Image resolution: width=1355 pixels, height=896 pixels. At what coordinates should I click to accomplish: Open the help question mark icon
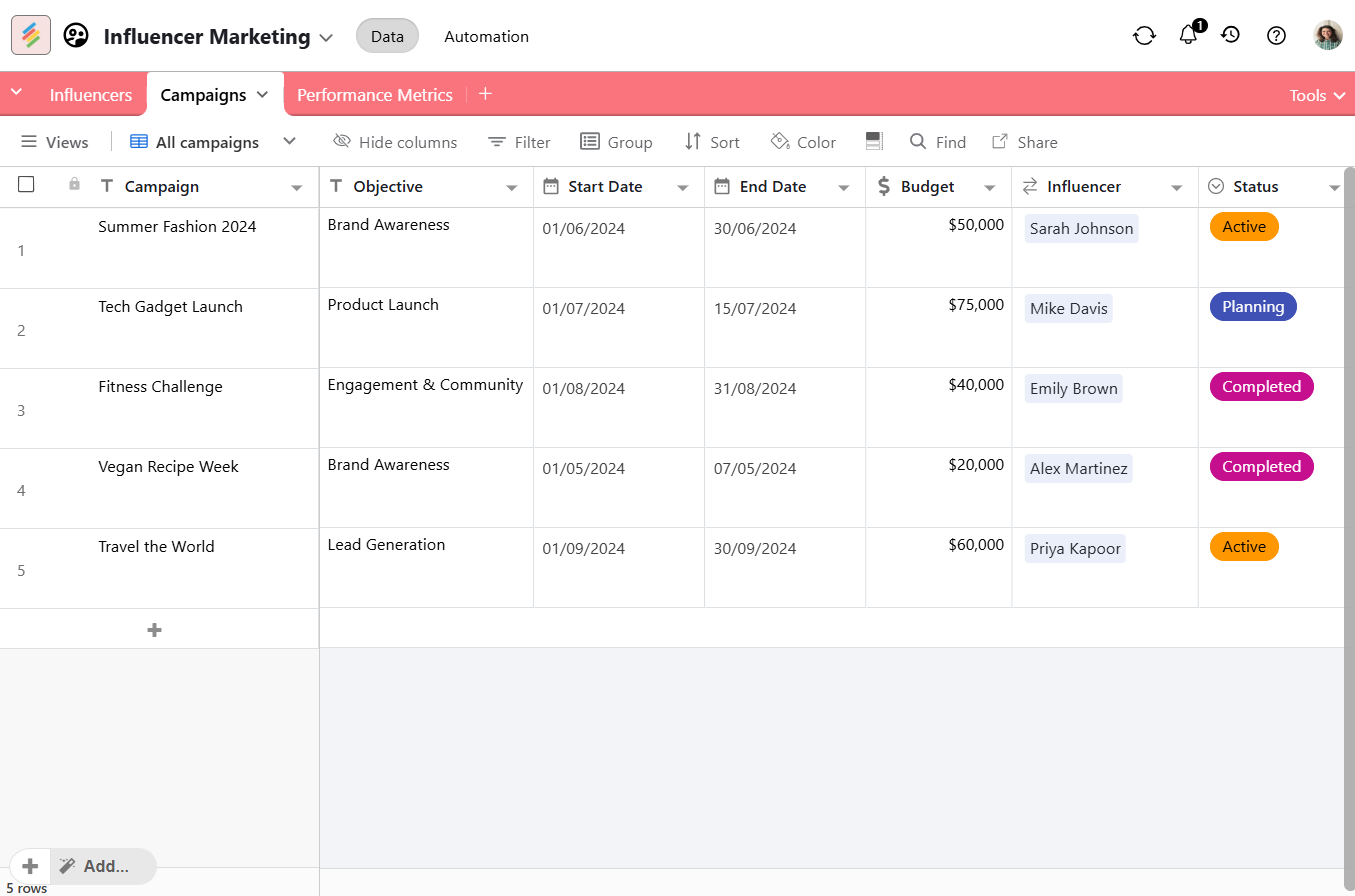[x=1276, y=36]
